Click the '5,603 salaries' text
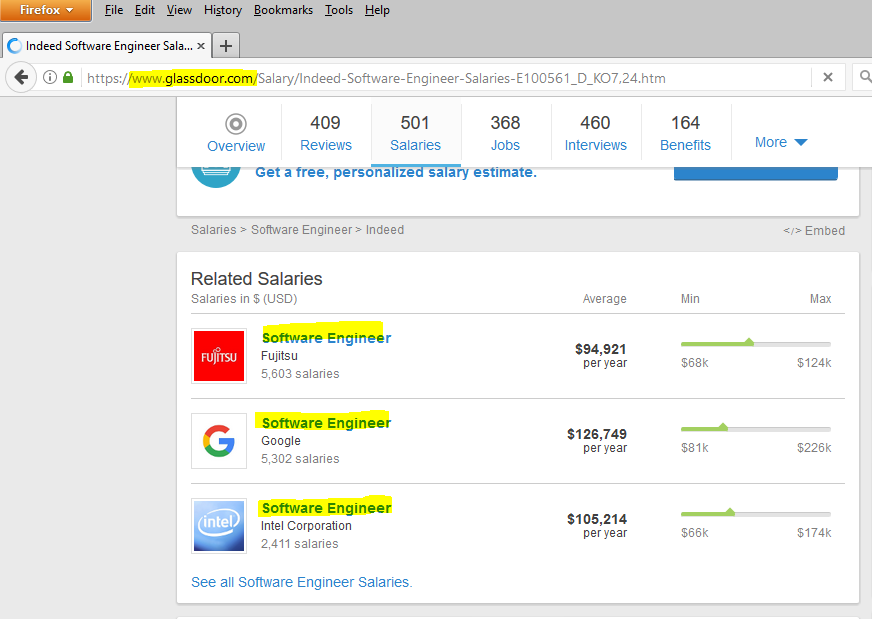 click(x=300, y=374)
